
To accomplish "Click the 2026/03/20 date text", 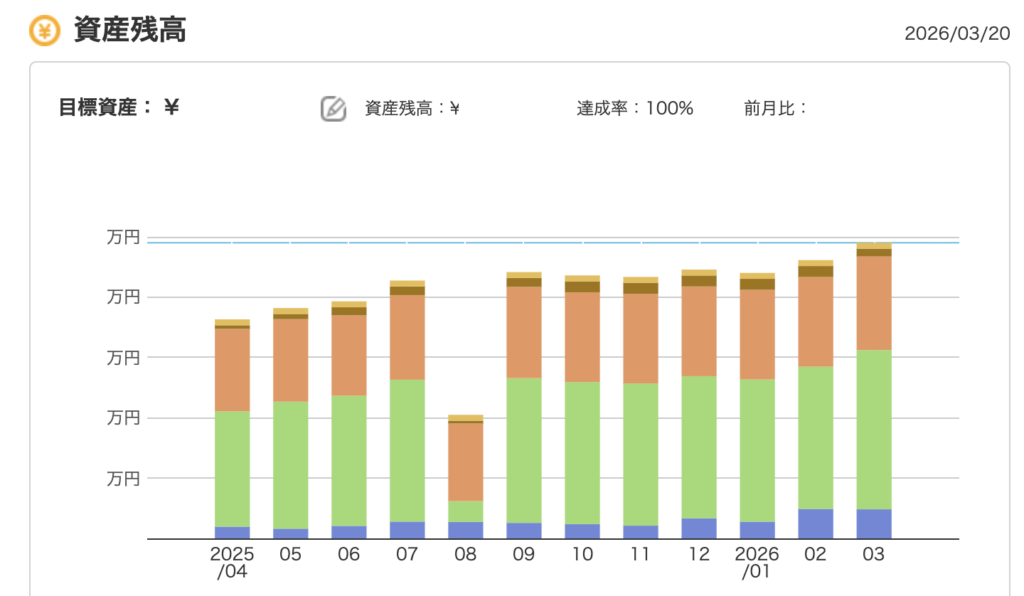I will [957, 33].
